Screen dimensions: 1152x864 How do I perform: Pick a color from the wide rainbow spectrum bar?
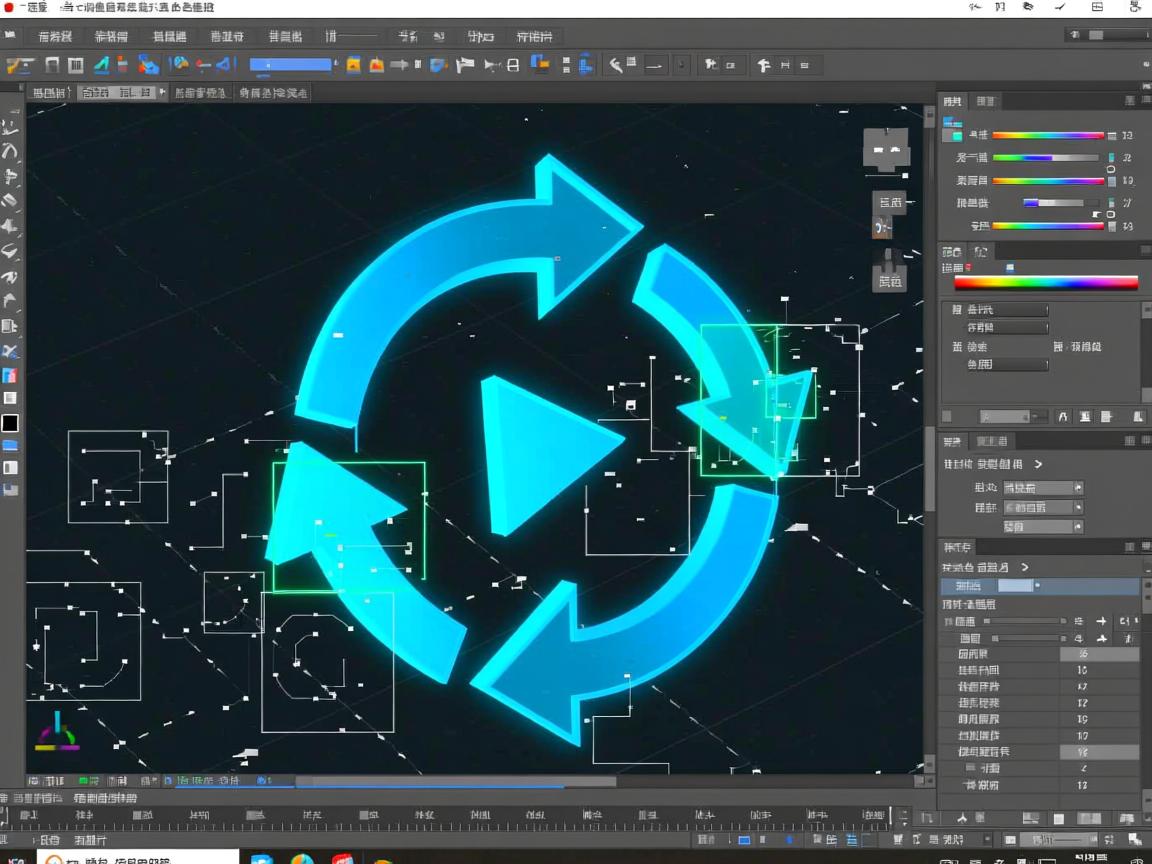pos(1046,283)
